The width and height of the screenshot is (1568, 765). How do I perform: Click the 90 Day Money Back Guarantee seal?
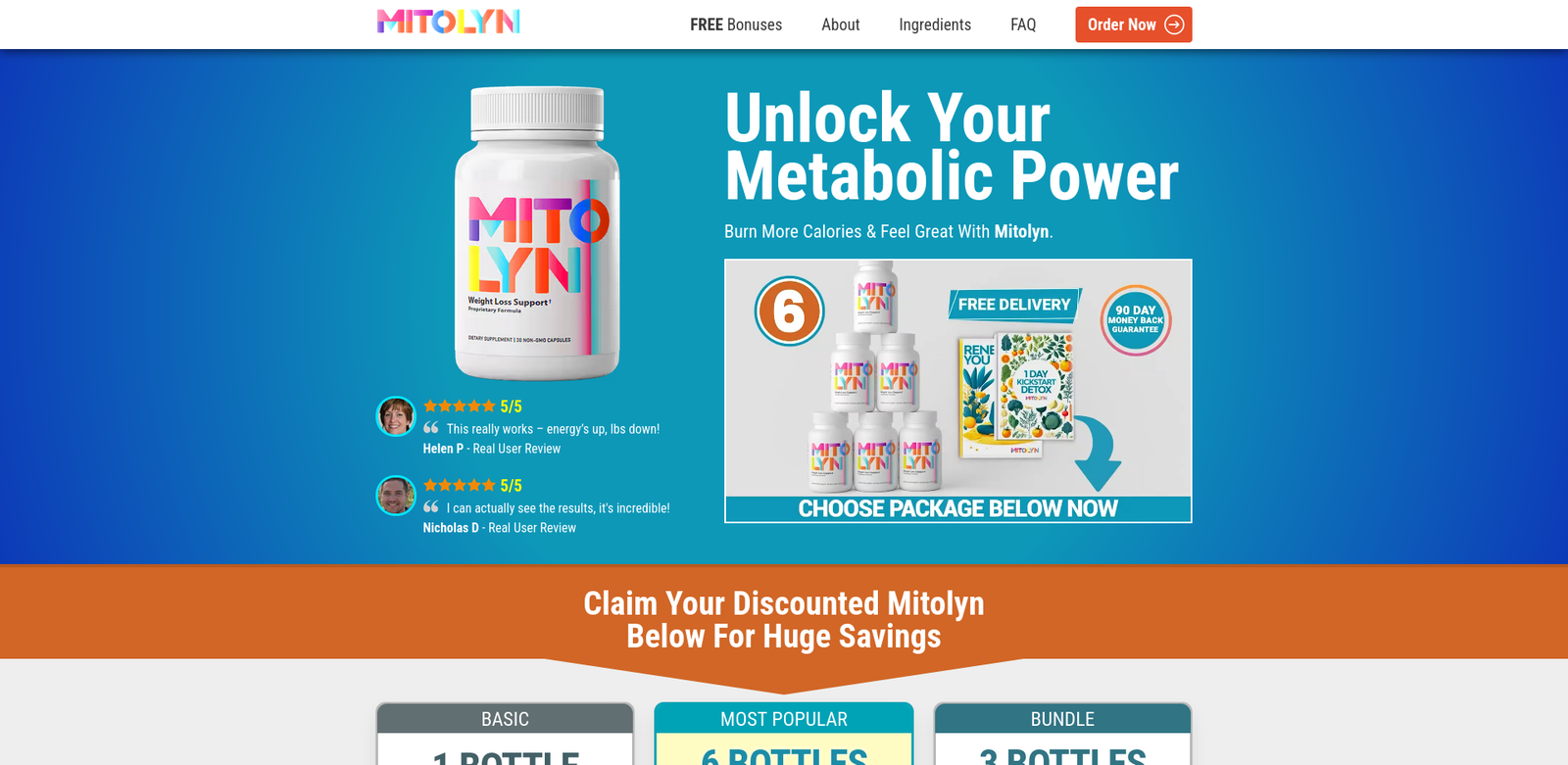(x=1136, y=320)
